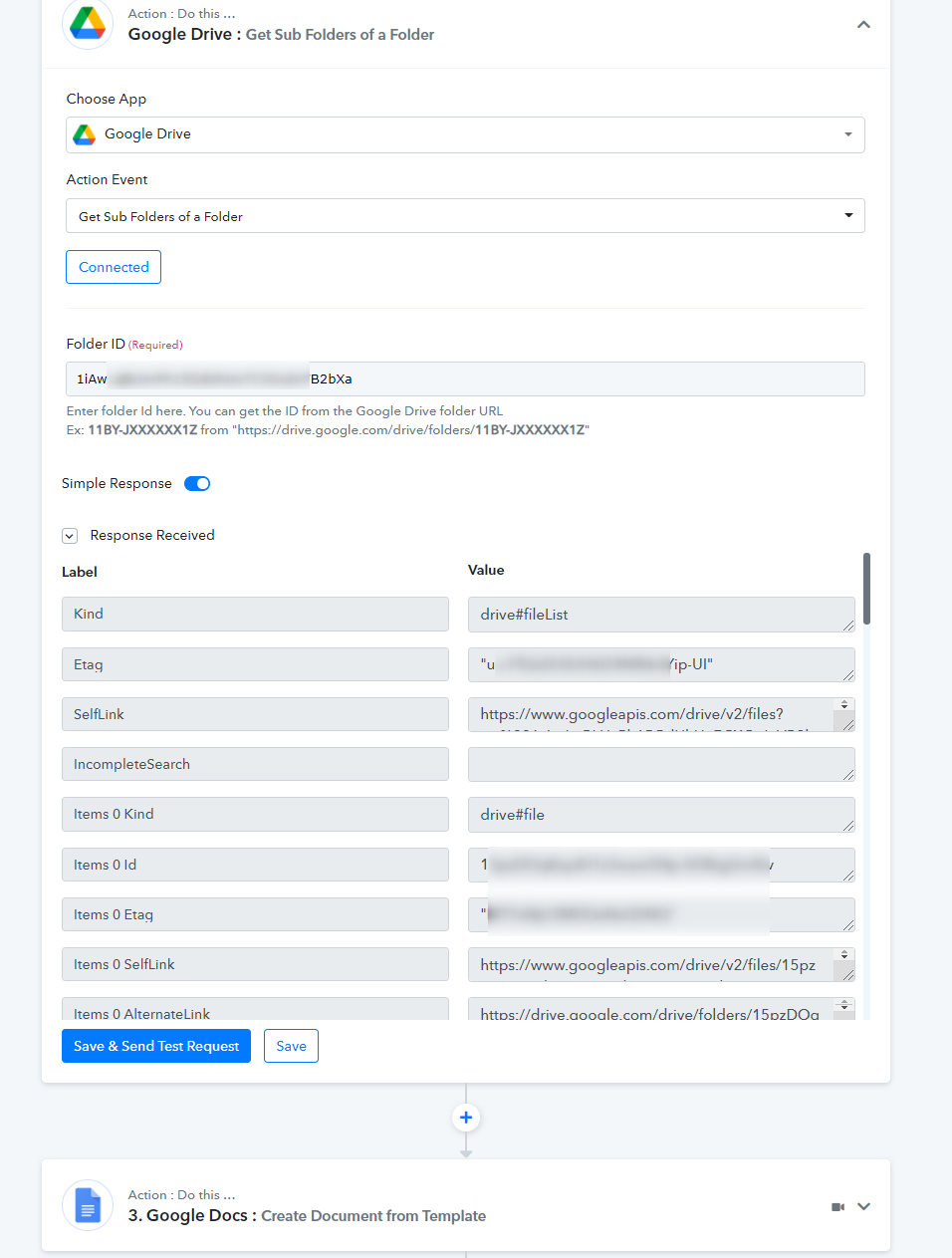
Task: Toggle the Response Received checkbox
Action: point(70,536)
